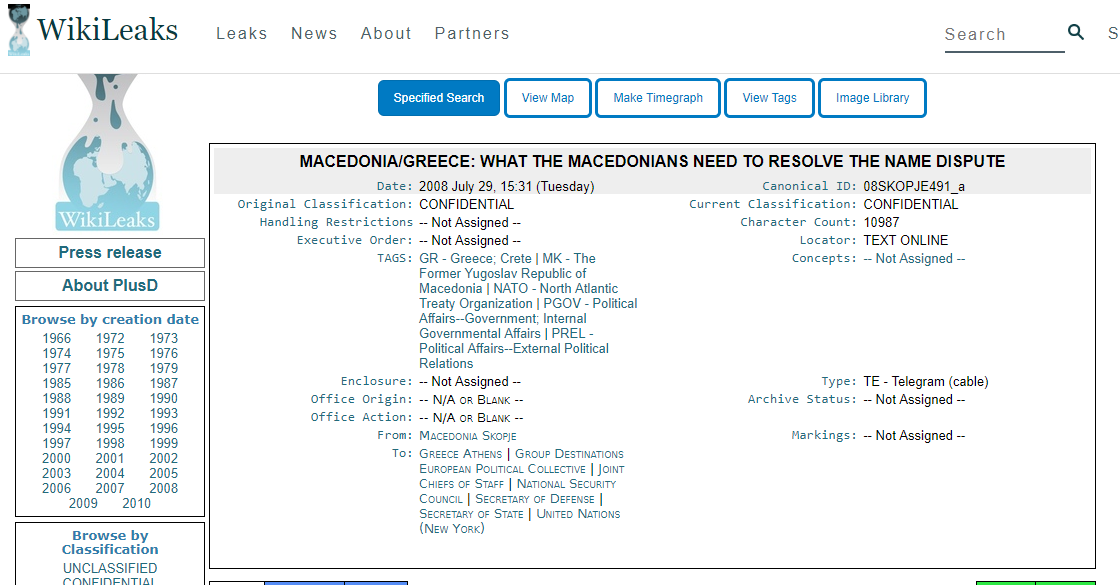1120x585 pixels.
Task: Click the Make Timegraph button
Action: click(x=658, y=98)
